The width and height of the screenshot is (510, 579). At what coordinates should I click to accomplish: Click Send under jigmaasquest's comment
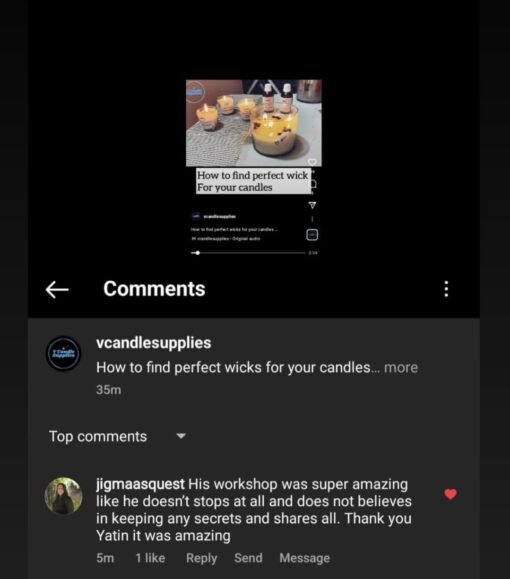[248, 558]
